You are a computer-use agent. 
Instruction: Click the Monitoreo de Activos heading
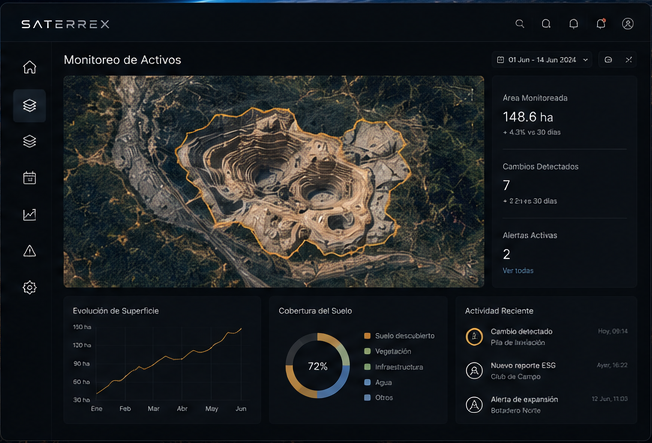point(122,60)
